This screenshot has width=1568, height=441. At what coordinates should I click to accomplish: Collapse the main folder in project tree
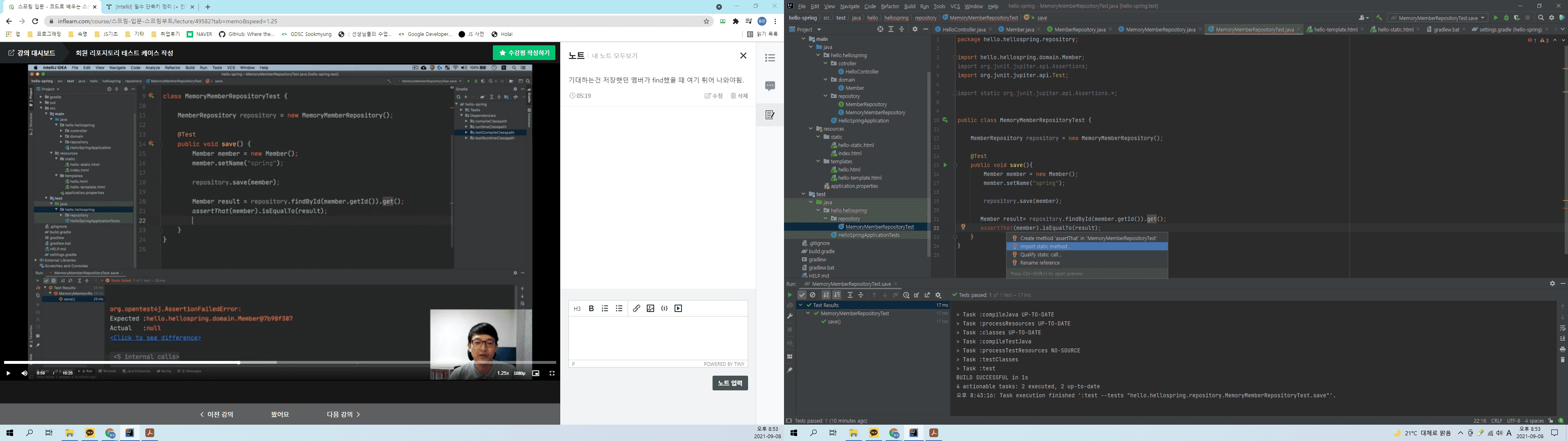[804, 39]
